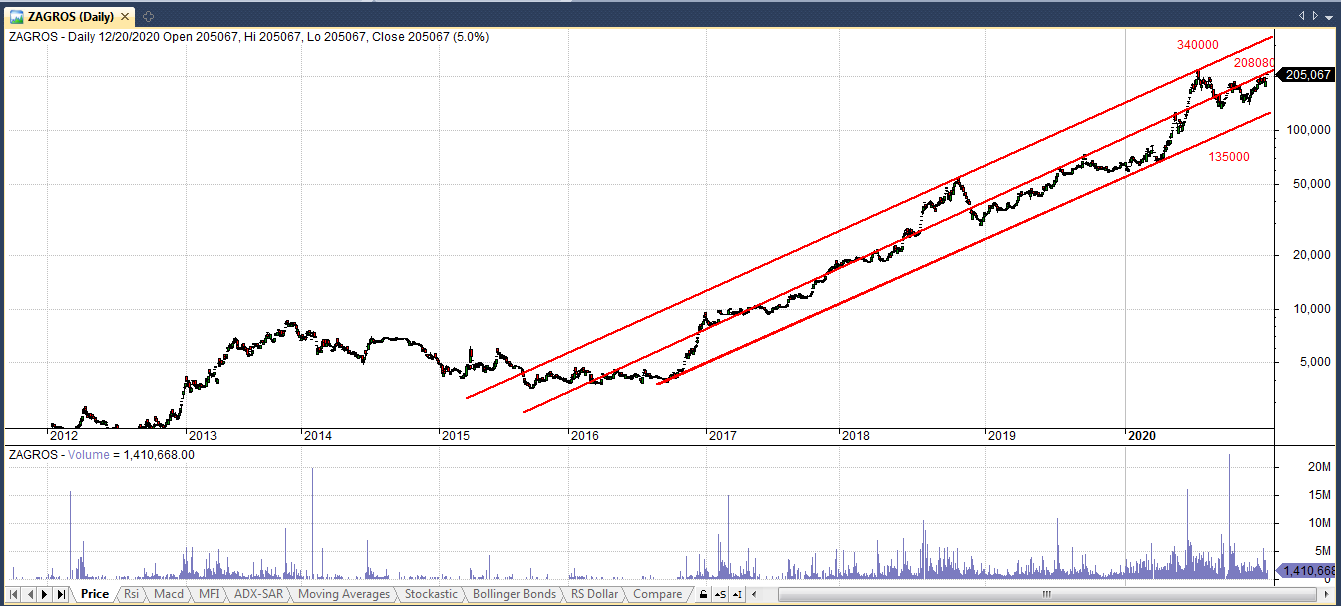
Task: Toggle the symbol link 'S' button
Action: [x=720, y=594]
